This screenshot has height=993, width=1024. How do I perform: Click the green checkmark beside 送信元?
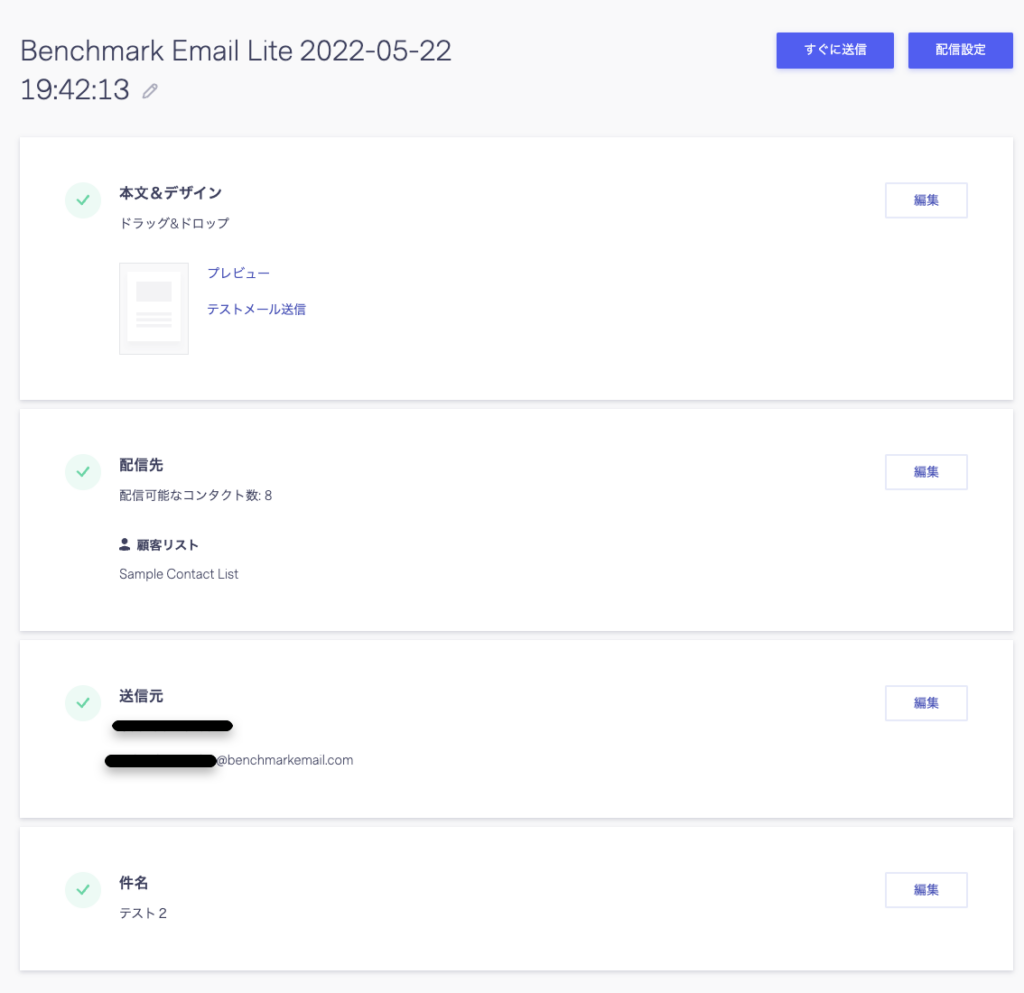pyautogui.click(x=83, y=703)
